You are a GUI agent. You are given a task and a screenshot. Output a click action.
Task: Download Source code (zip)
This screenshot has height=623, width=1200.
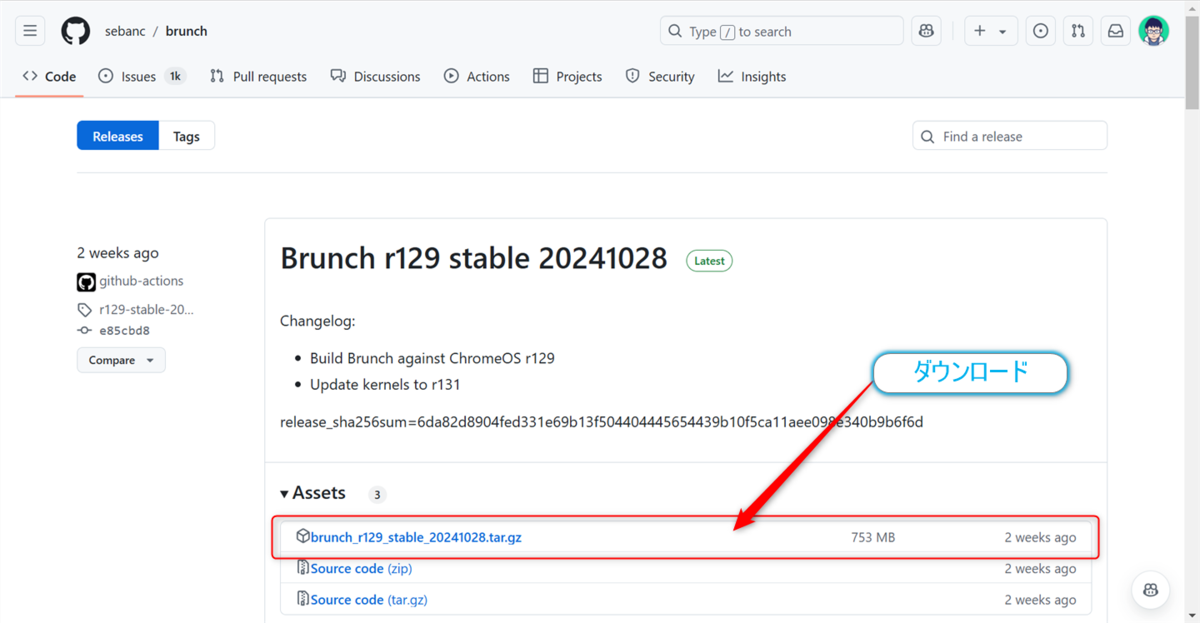click(x=361, y=568)
